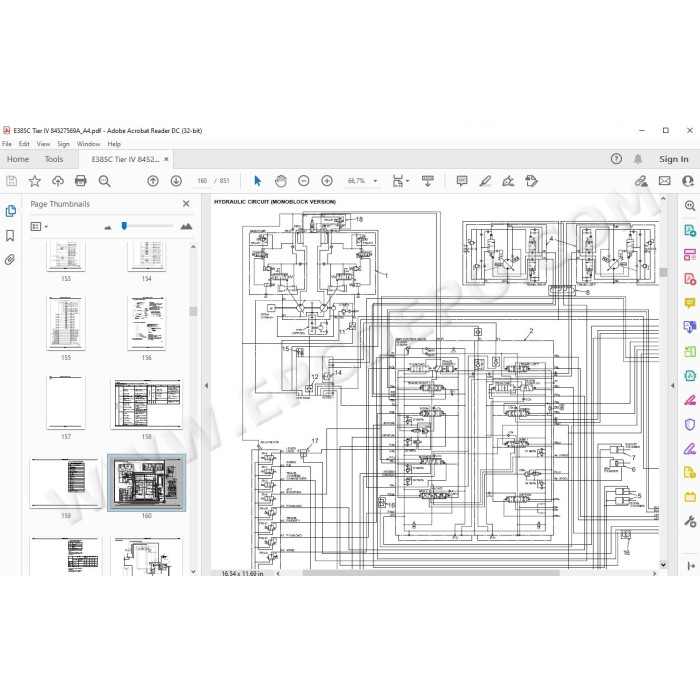Zoom in with the plus button
This screenshot has width=700, height=700.
click(327, 181)
